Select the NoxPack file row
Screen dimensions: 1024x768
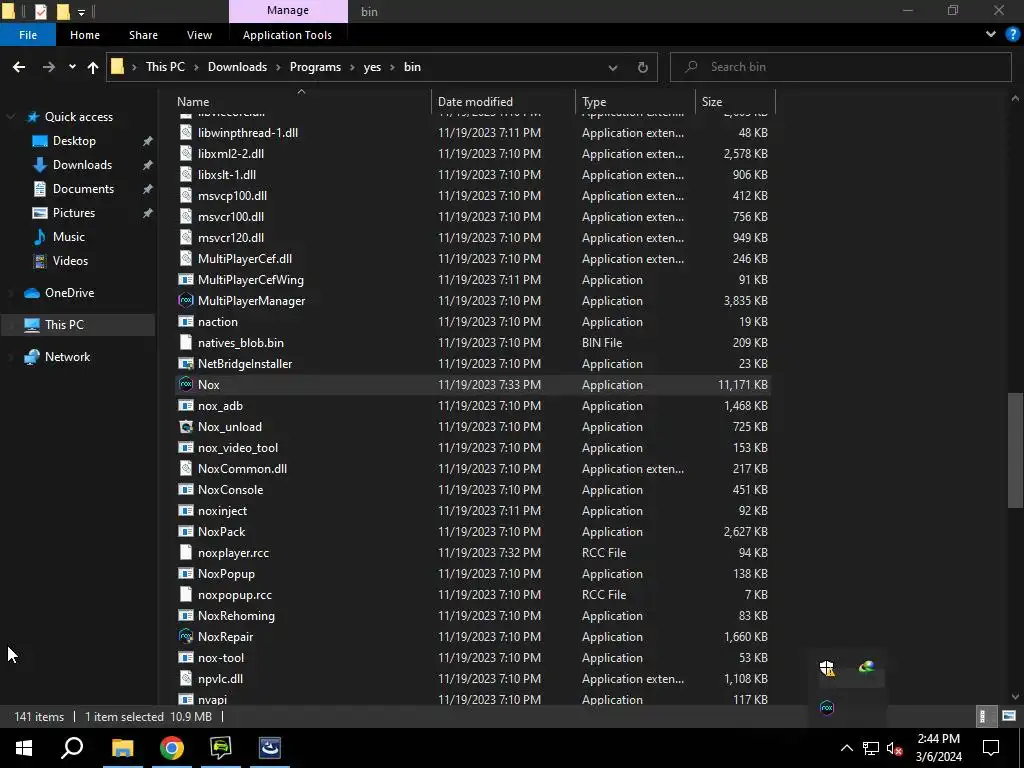473,532
